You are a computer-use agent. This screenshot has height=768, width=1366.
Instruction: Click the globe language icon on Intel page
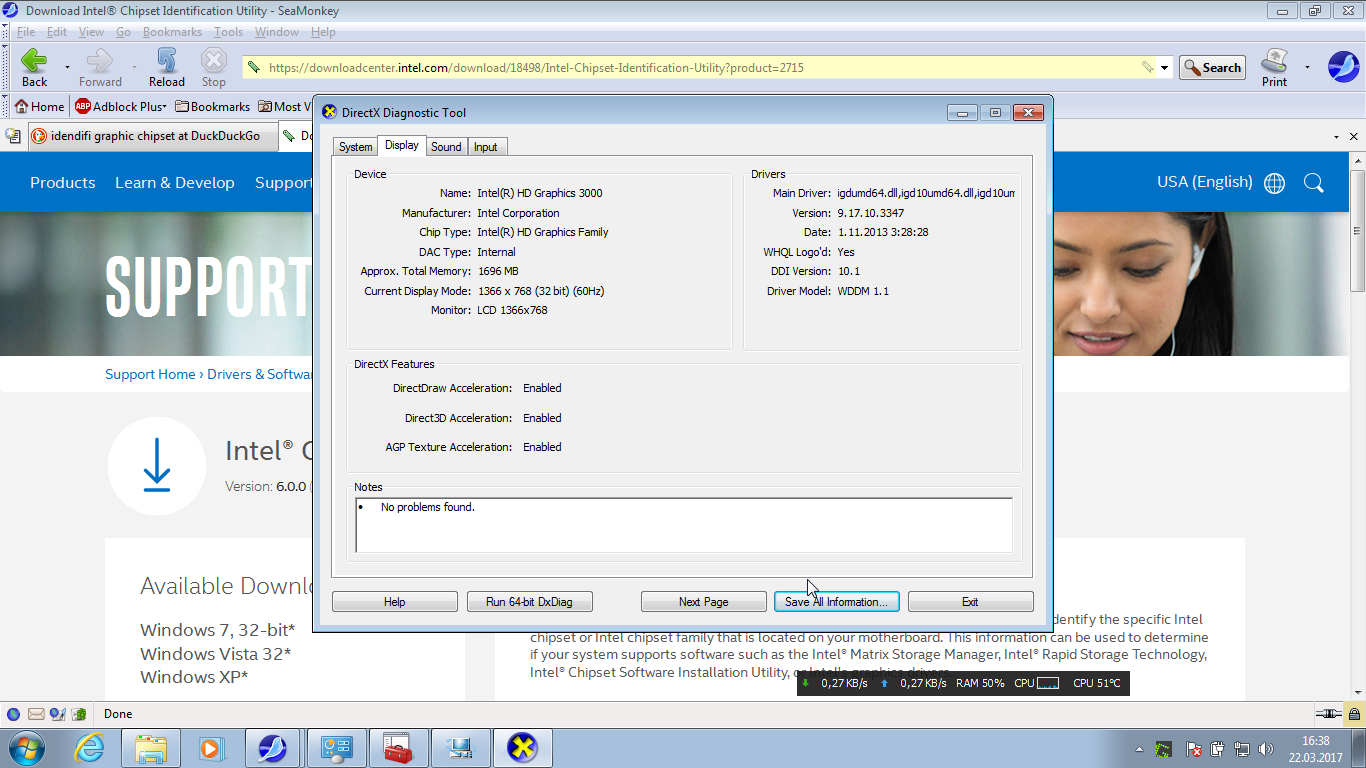point(1274,183)
